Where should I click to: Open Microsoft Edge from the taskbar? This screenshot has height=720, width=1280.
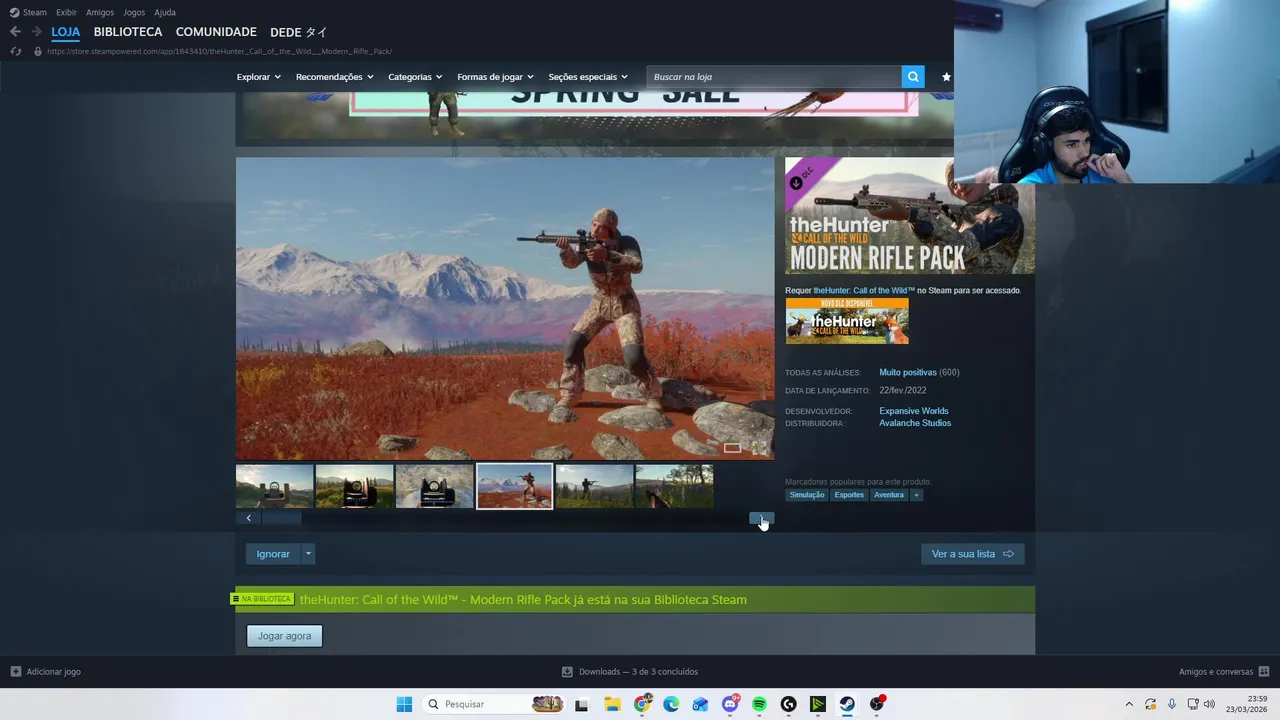671,704
